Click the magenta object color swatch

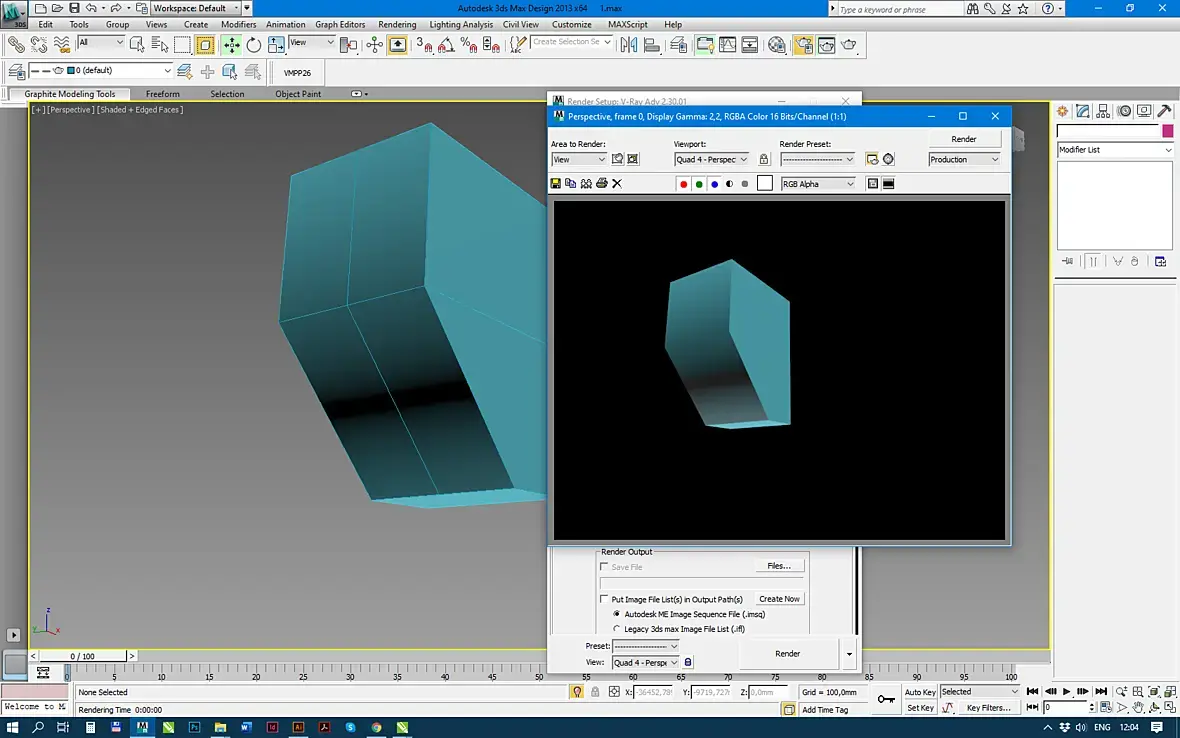pyautogui.click(x=1167, y=131)
